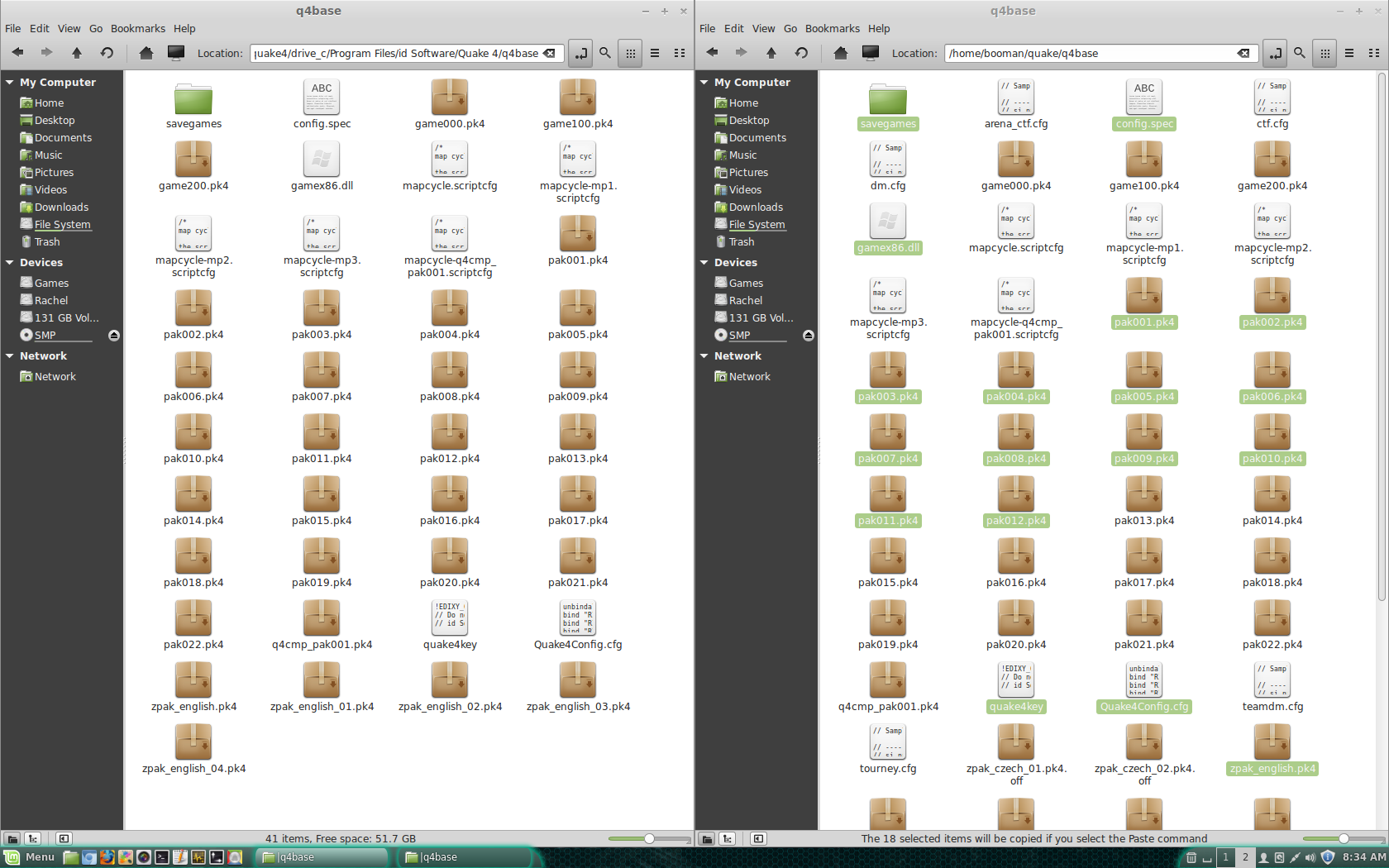Open the update manager shield icon

pyautogui.click(x=1328, y=857)
